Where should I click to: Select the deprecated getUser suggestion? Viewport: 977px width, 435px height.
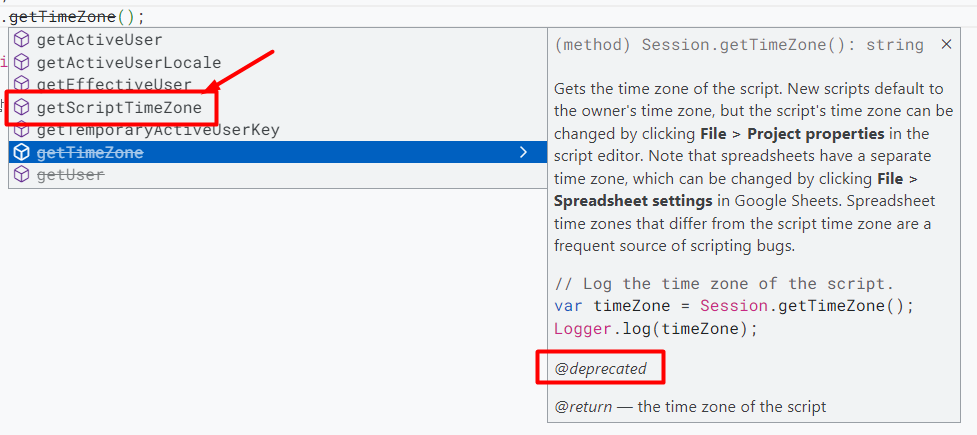click(70, 175)
